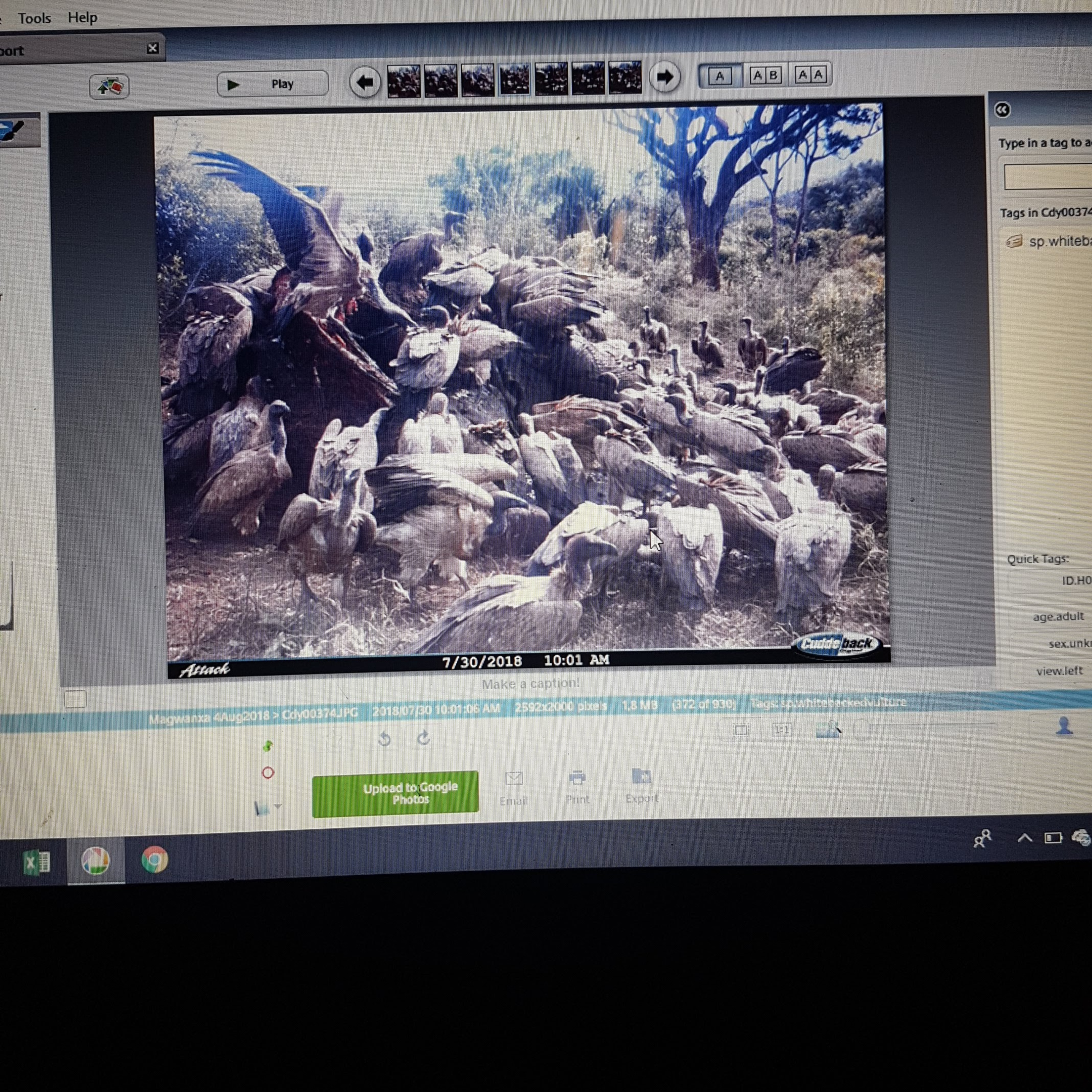Show hidden system tray icons
Viewport: 1092px width, 1092px height.
pyautogui.click(x=1024, y=838)
